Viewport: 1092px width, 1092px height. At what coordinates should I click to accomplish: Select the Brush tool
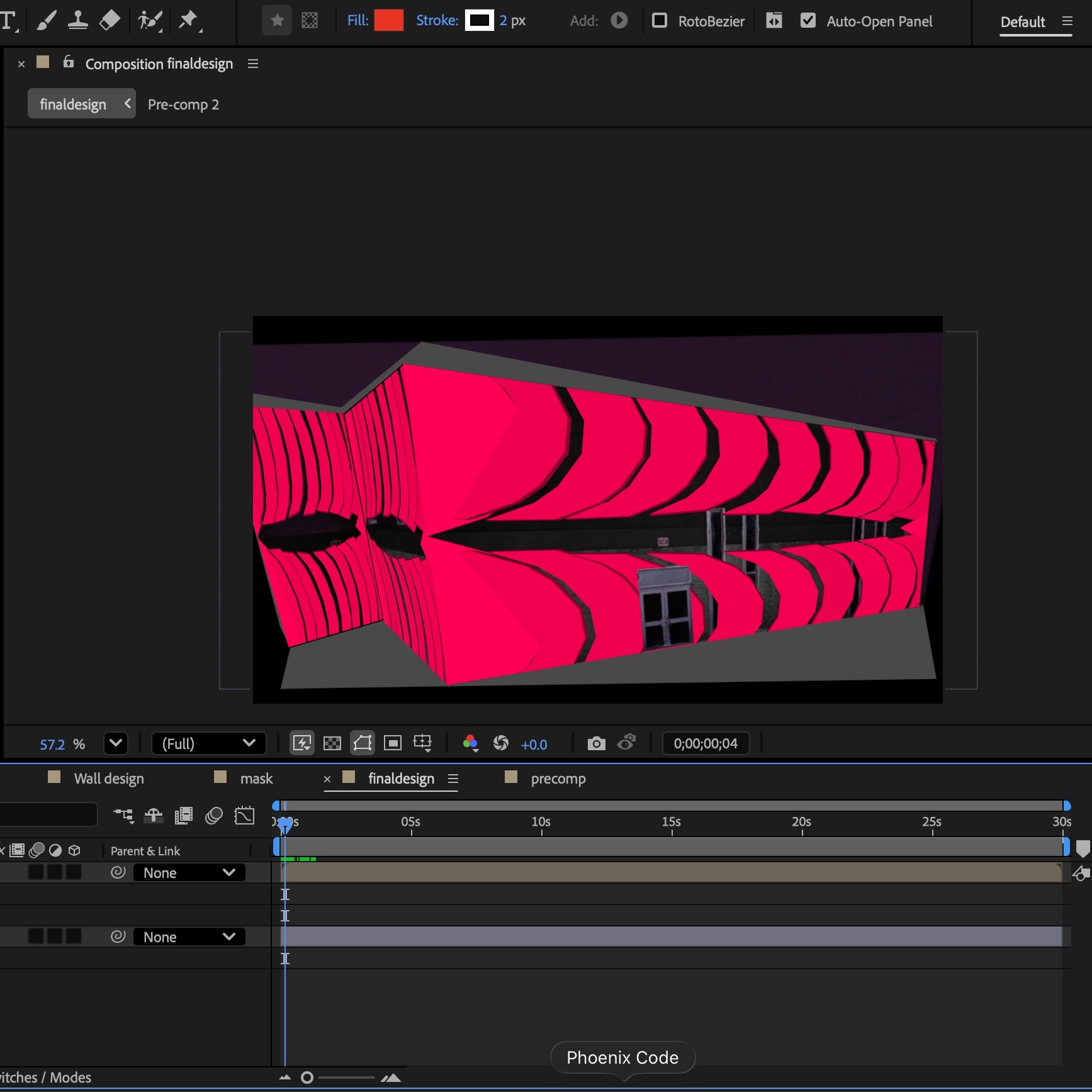45,21
